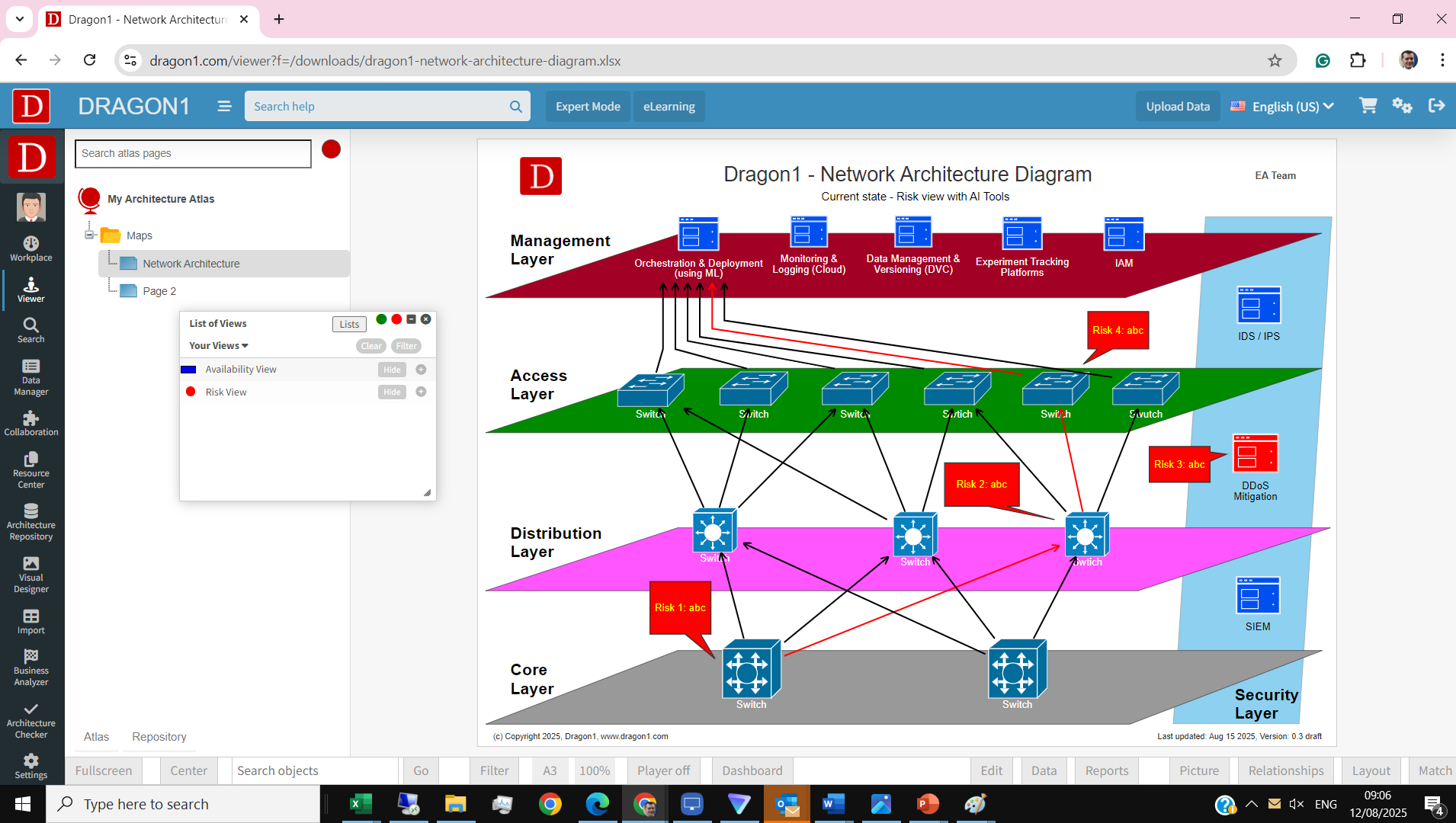Open Import from the sidebar

(x=31, y=622)
